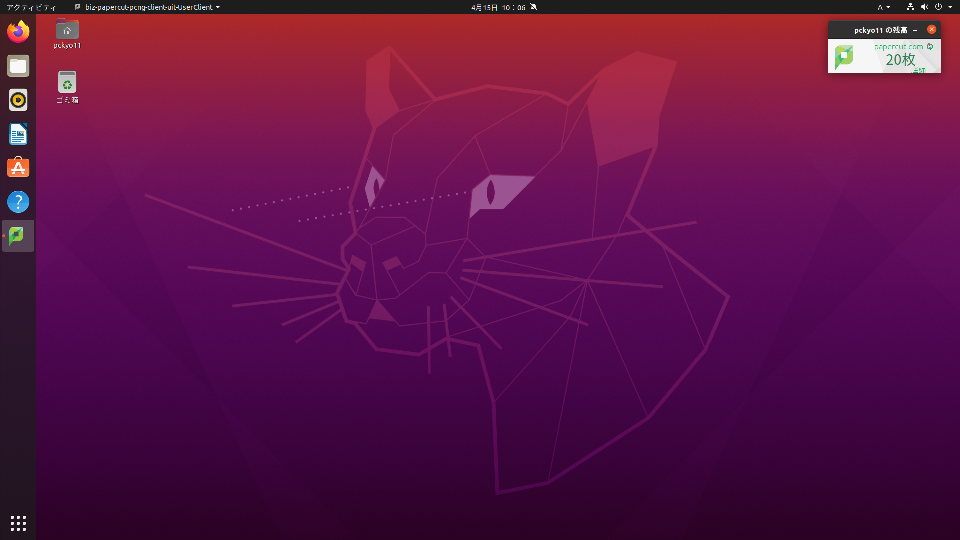Select the trash desktop icon
The height and width of the screenshot is (540, 960).
click(x=67, y=87)
